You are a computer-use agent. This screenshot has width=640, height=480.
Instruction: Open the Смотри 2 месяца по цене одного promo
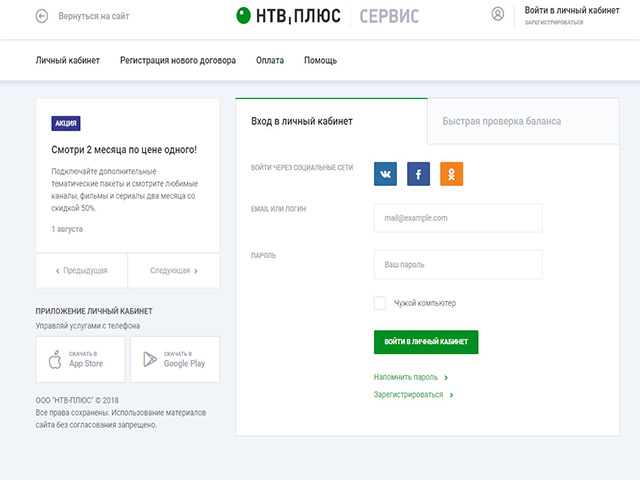click(124, 150)
